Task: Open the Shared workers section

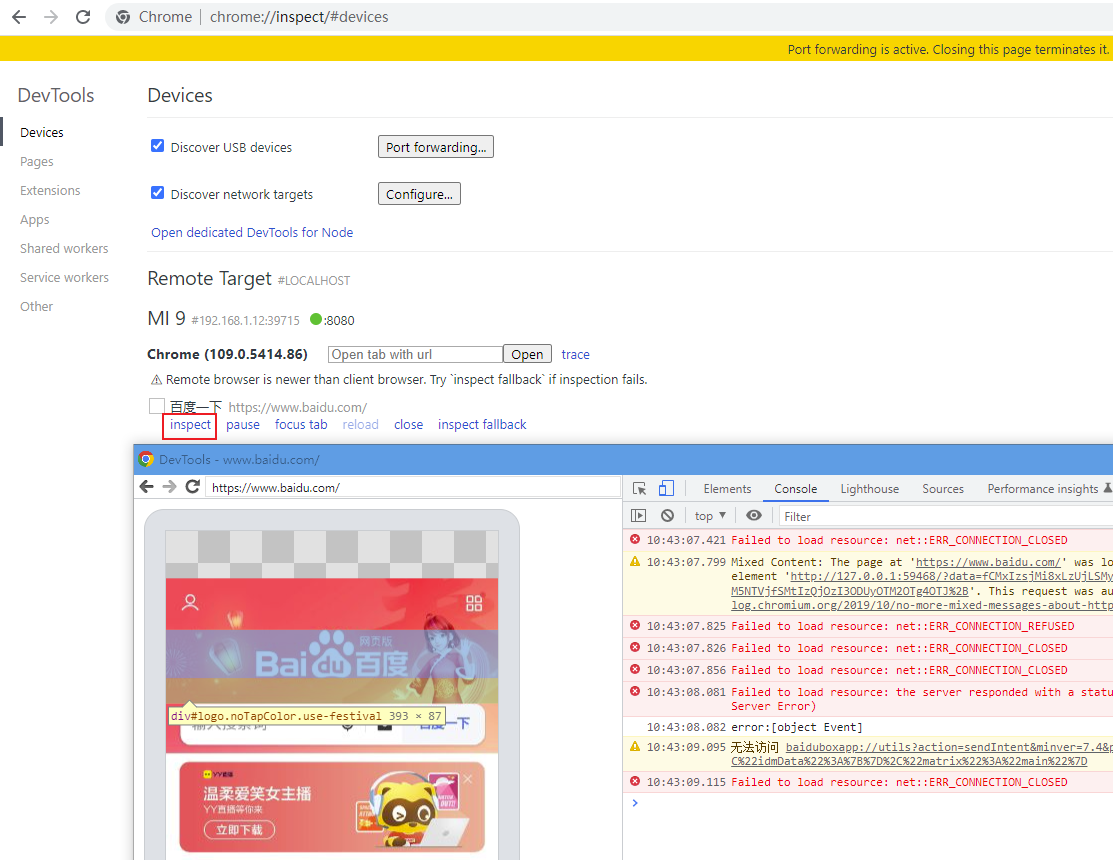Action: pyautogui.click(x=64, y=248)
